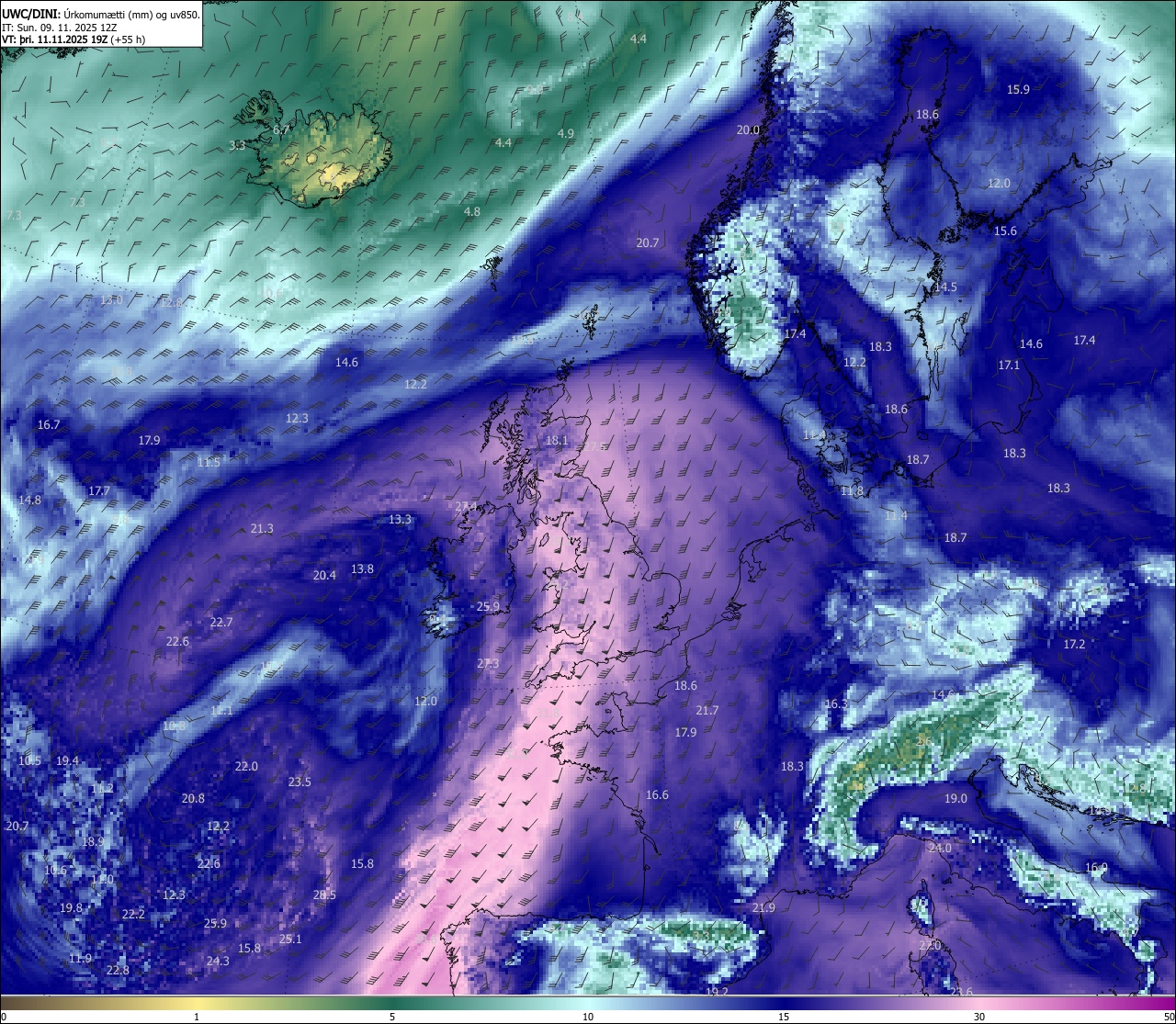This screenshot has height=1024, width=1176.
Task: Click the 24.3 value near the bottom
Action: [218, 961]
